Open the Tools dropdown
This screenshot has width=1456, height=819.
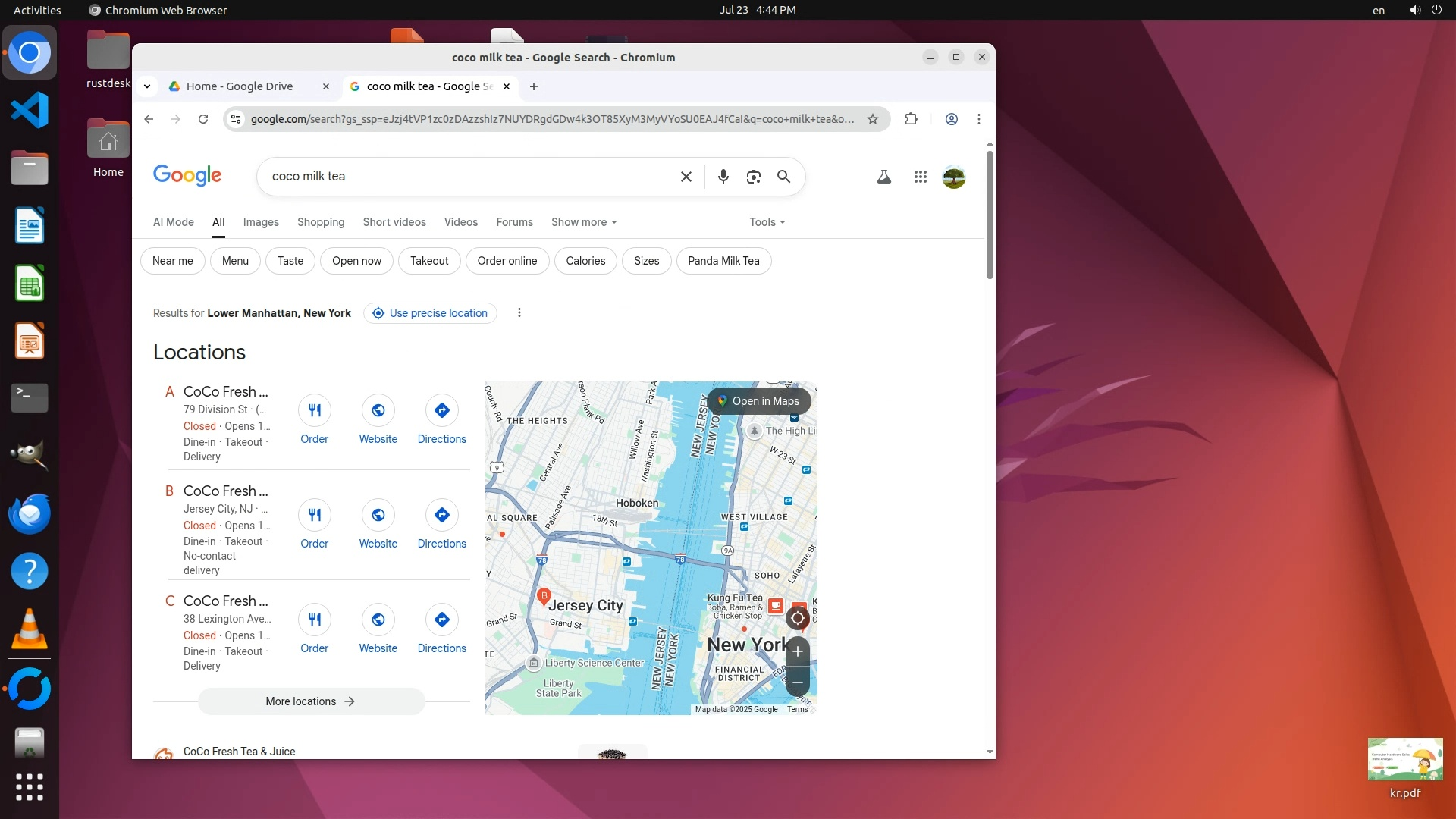767,222
